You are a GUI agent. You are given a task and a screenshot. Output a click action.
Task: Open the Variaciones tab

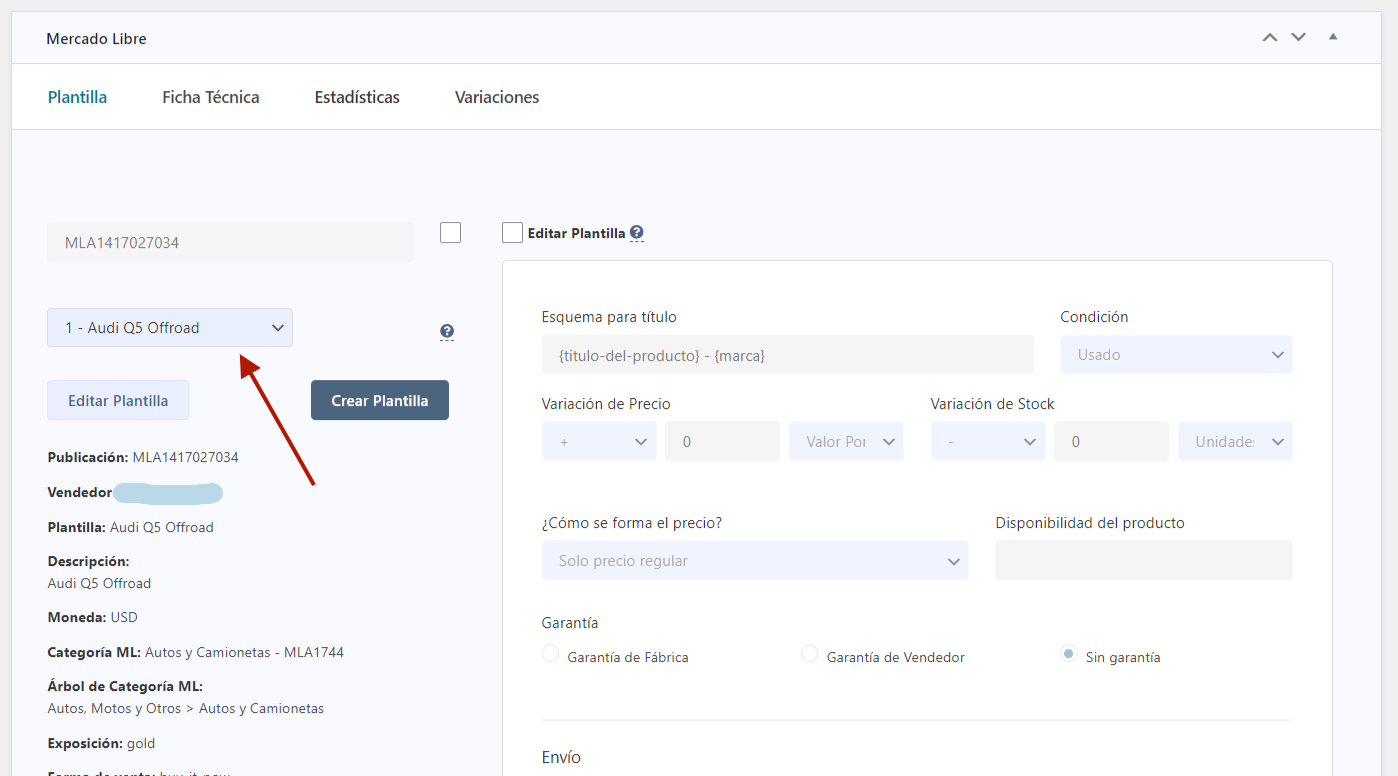click(497, 97)
